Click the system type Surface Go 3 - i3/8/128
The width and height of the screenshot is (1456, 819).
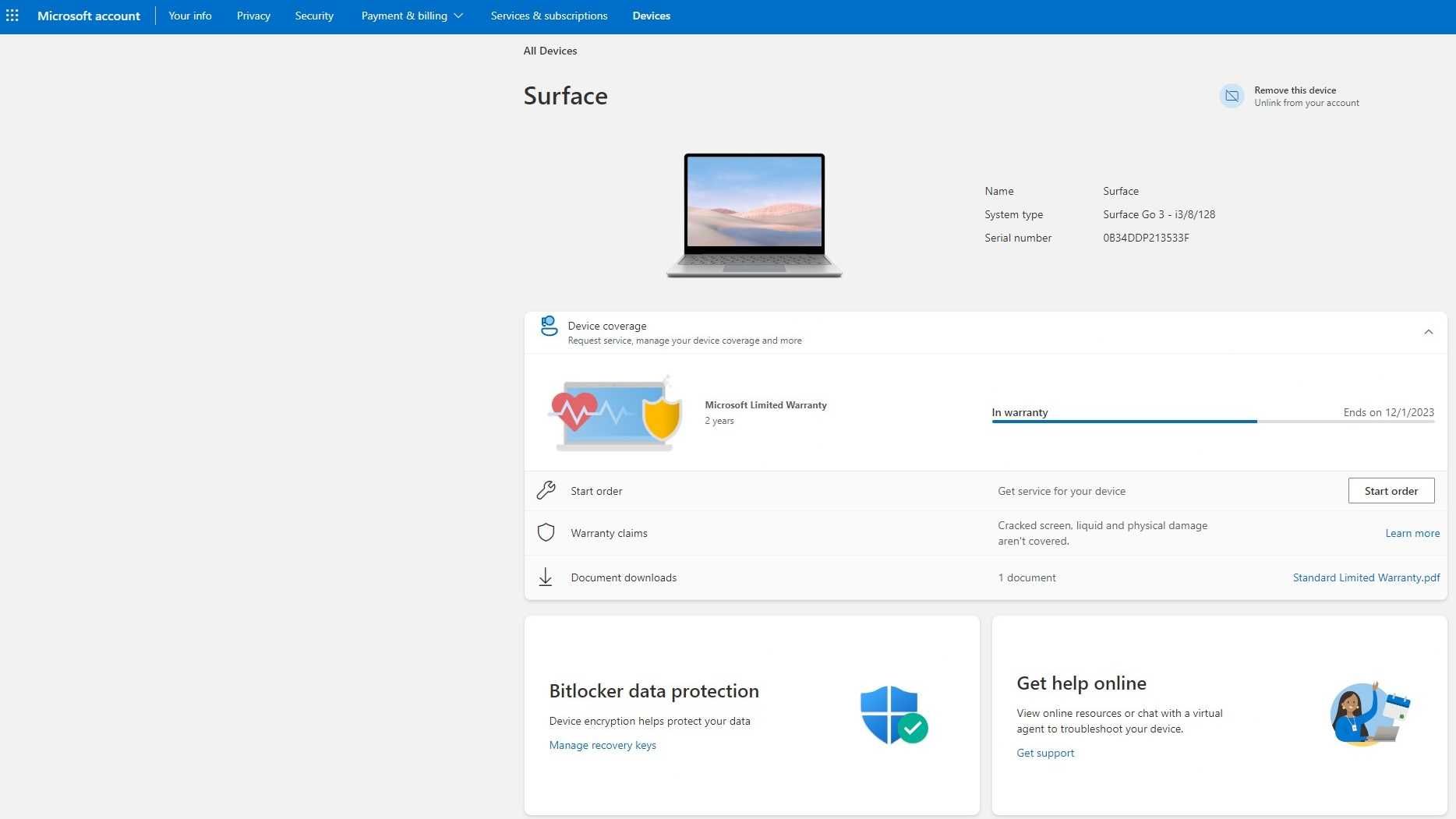(x=1158, y=214)
